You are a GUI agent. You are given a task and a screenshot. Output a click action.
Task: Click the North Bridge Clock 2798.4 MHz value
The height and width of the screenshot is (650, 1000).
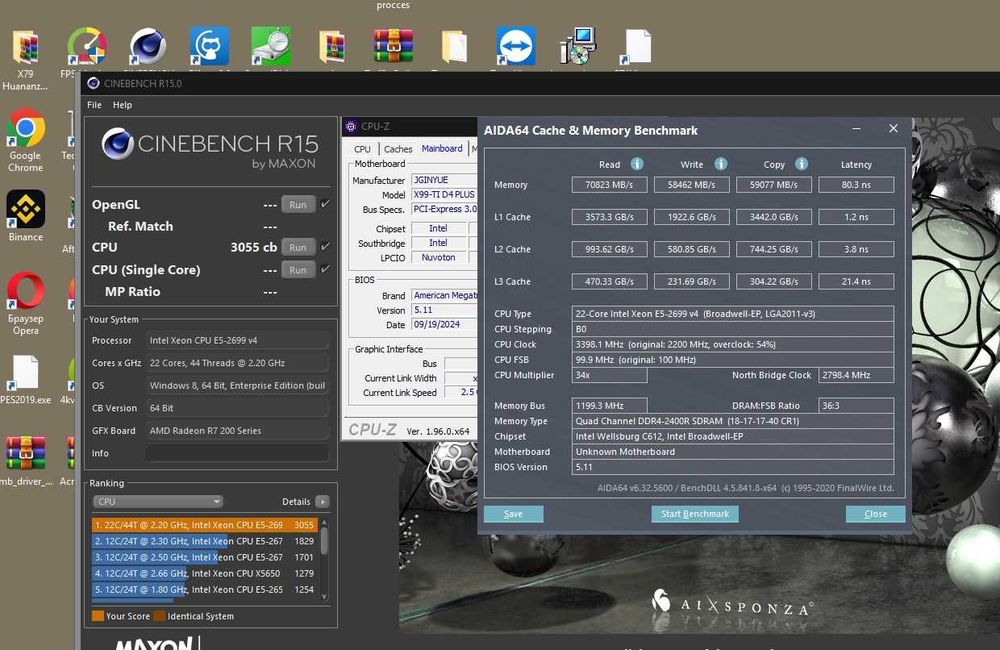coord(856,375)
